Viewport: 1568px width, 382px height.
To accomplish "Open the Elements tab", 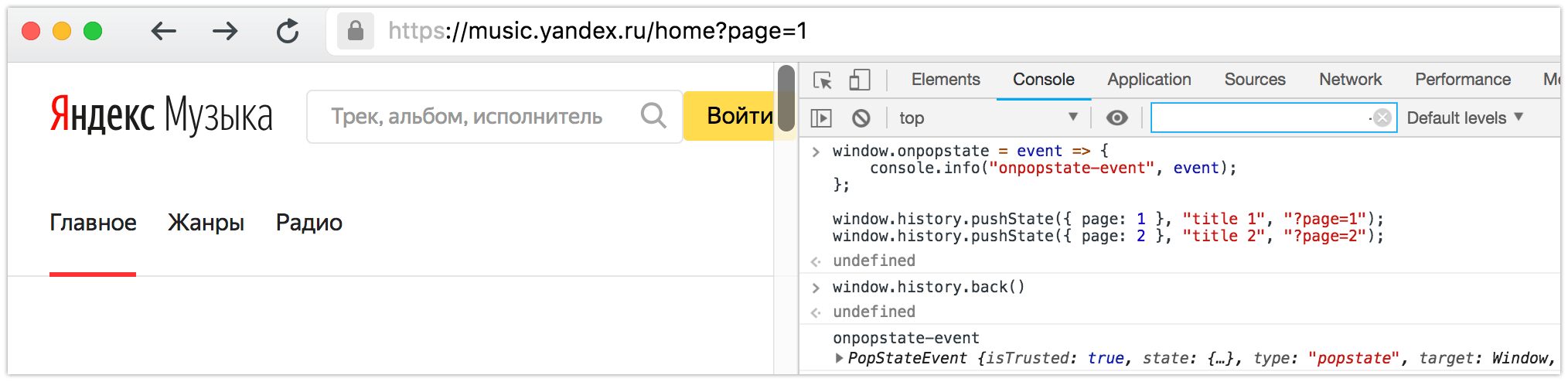I will (x=945, y=80).
